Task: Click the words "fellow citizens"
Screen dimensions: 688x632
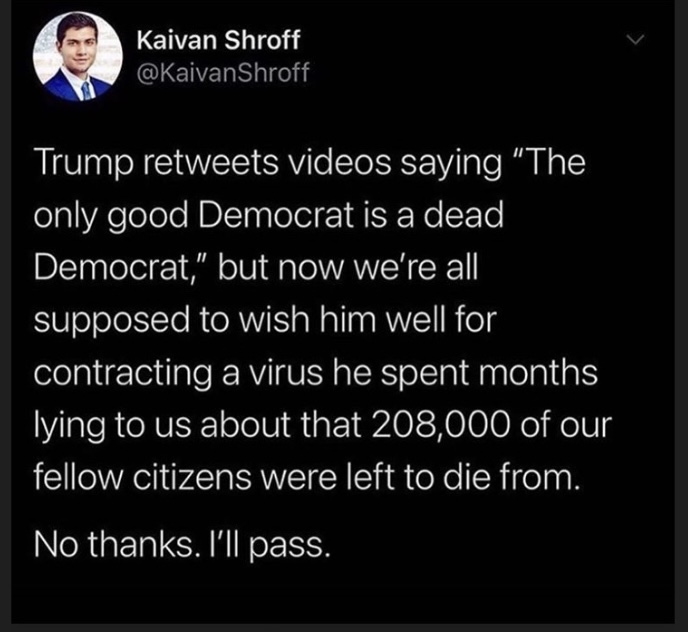Action: coord(143,478)
